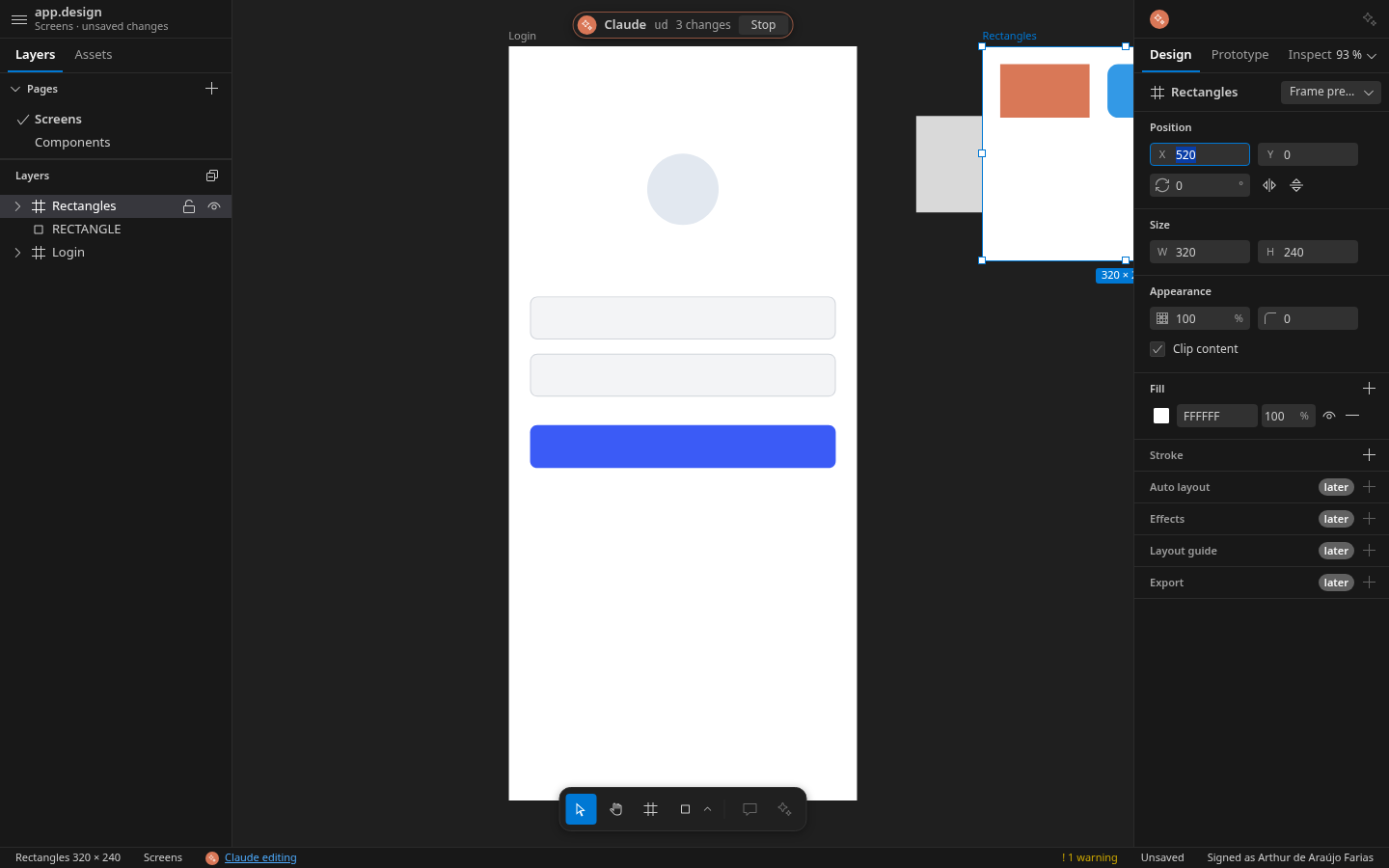
Task: Select the Hand pan tool
Action: 616,809
